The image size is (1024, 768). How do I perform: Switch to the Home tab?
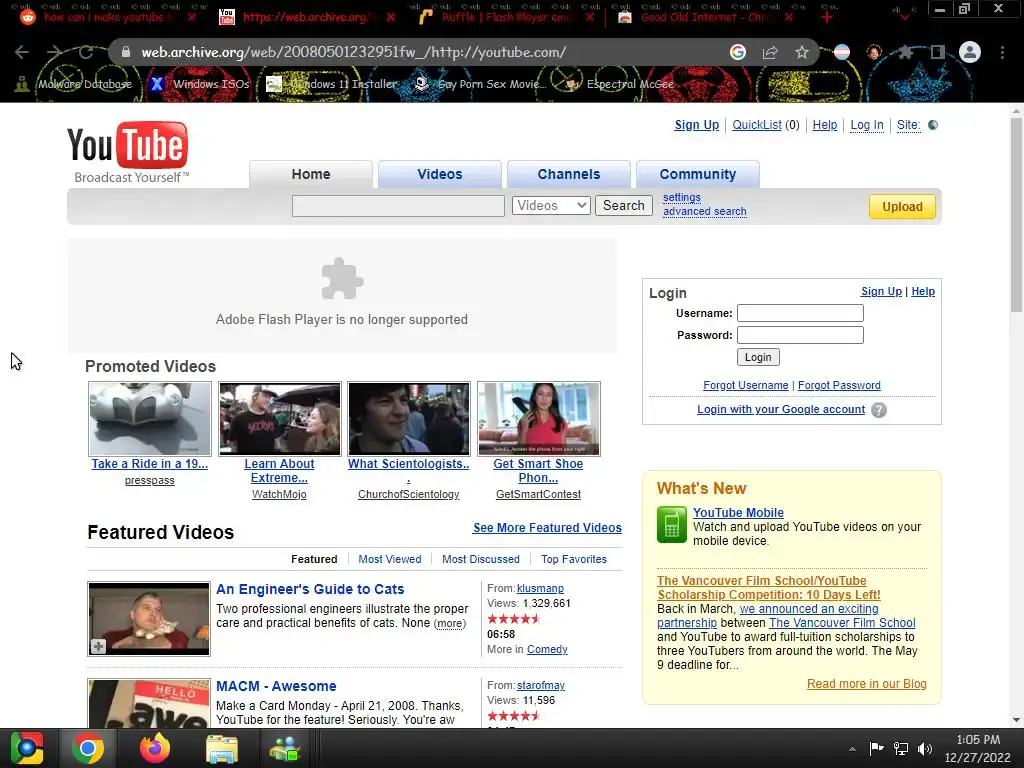(x=311, y=174)
